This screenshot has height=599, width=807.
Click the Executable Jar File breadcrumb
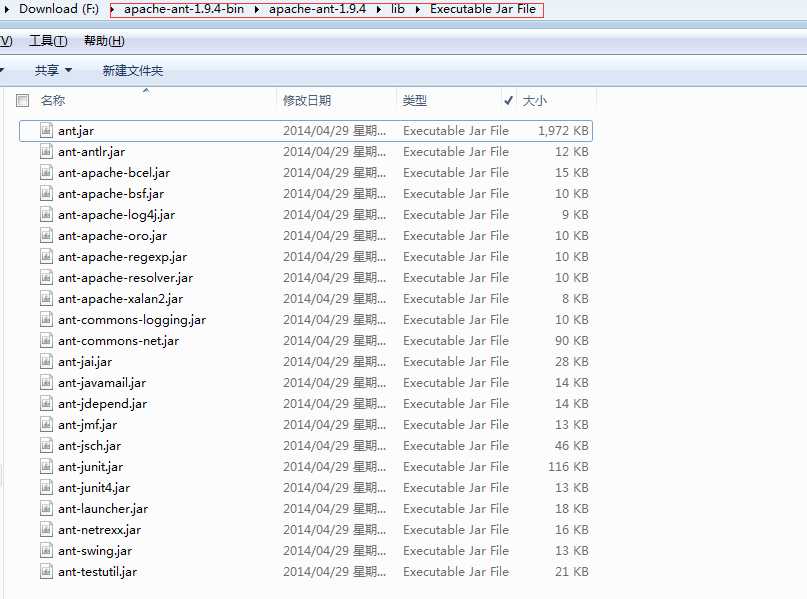(483, 9)
